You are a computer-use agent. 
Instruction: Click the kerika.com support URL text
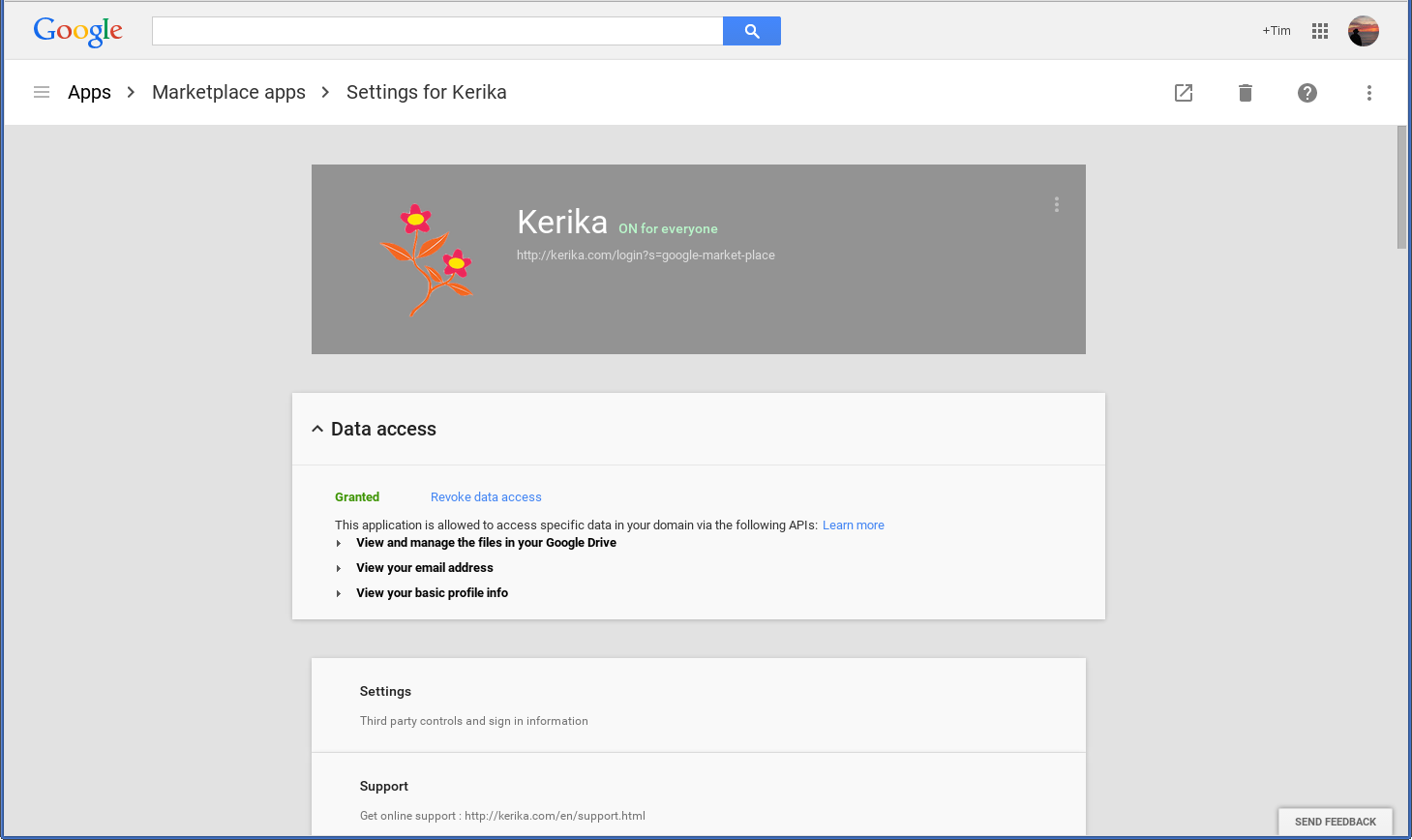click(555, 816)
